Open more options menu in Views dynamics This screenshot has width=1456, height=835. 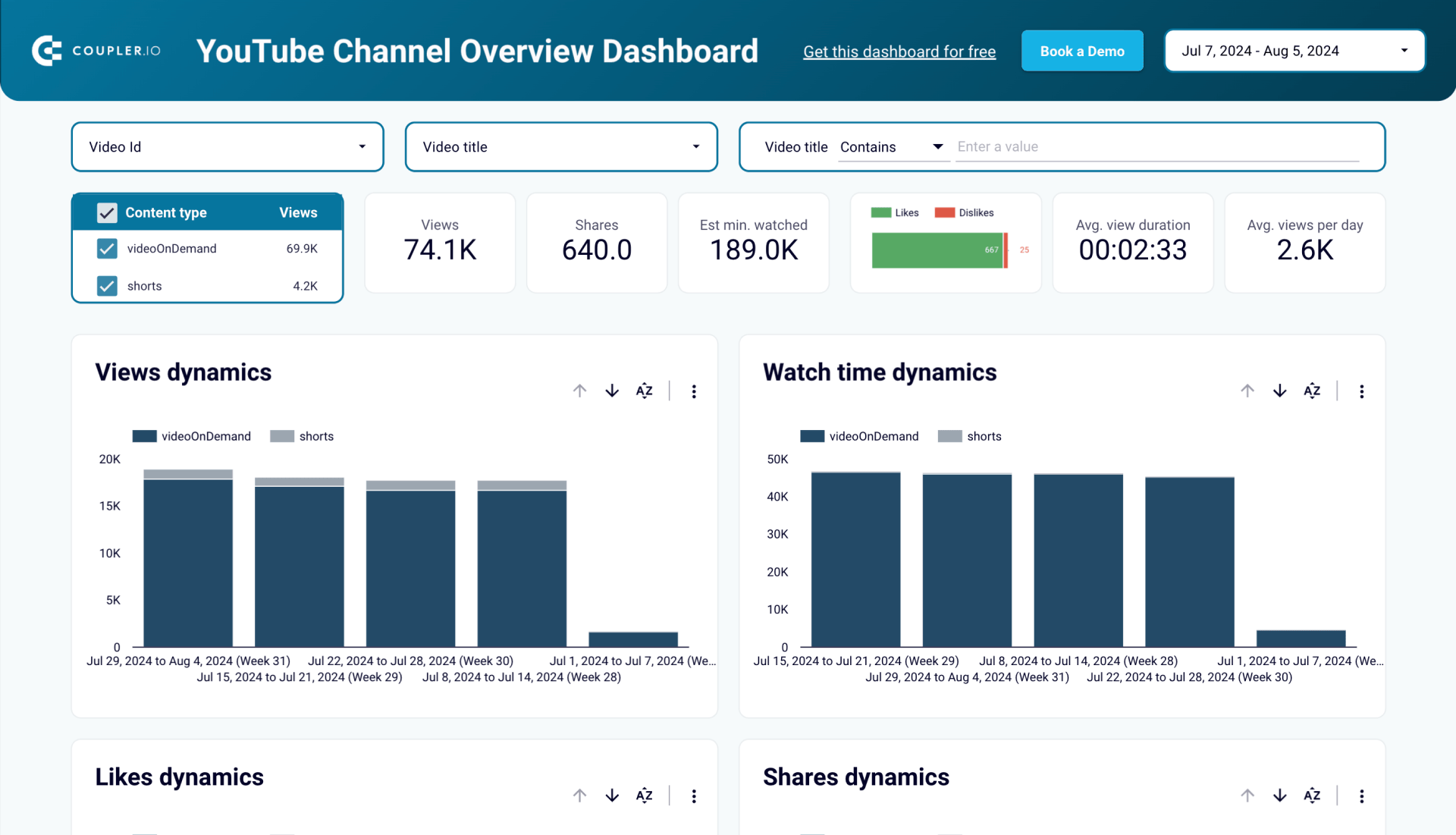pyautogui.click(x=694, y=391)
